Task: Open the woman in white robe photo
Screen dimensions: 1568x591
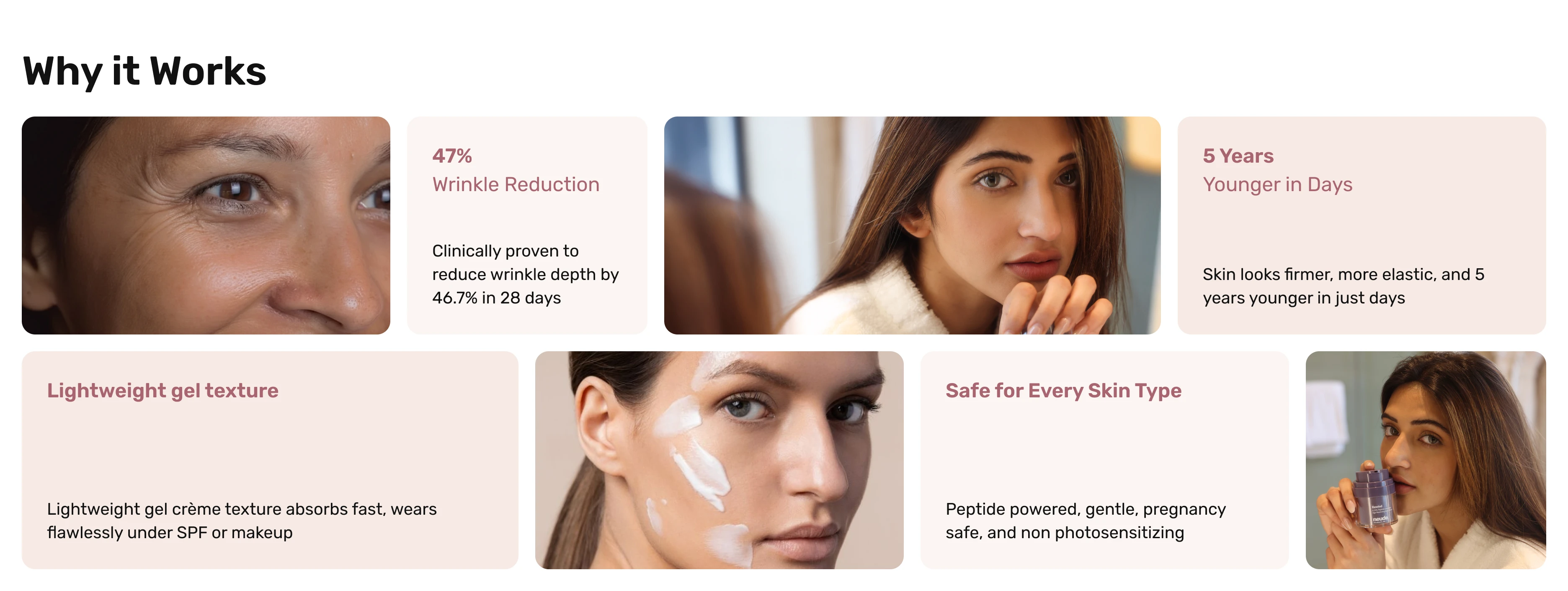Action: [912, 225]
